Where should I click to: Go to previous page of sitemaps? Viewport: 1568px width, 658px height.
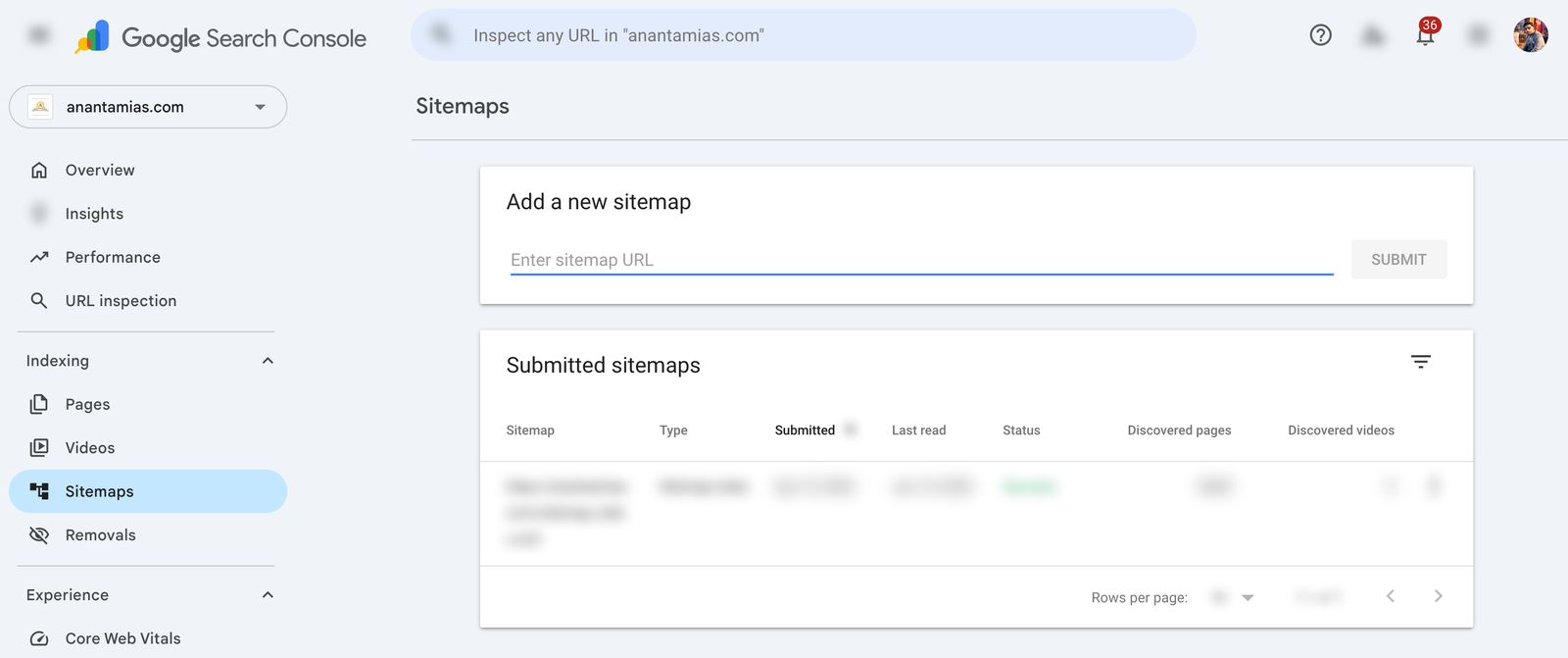tap(1391, 596)
